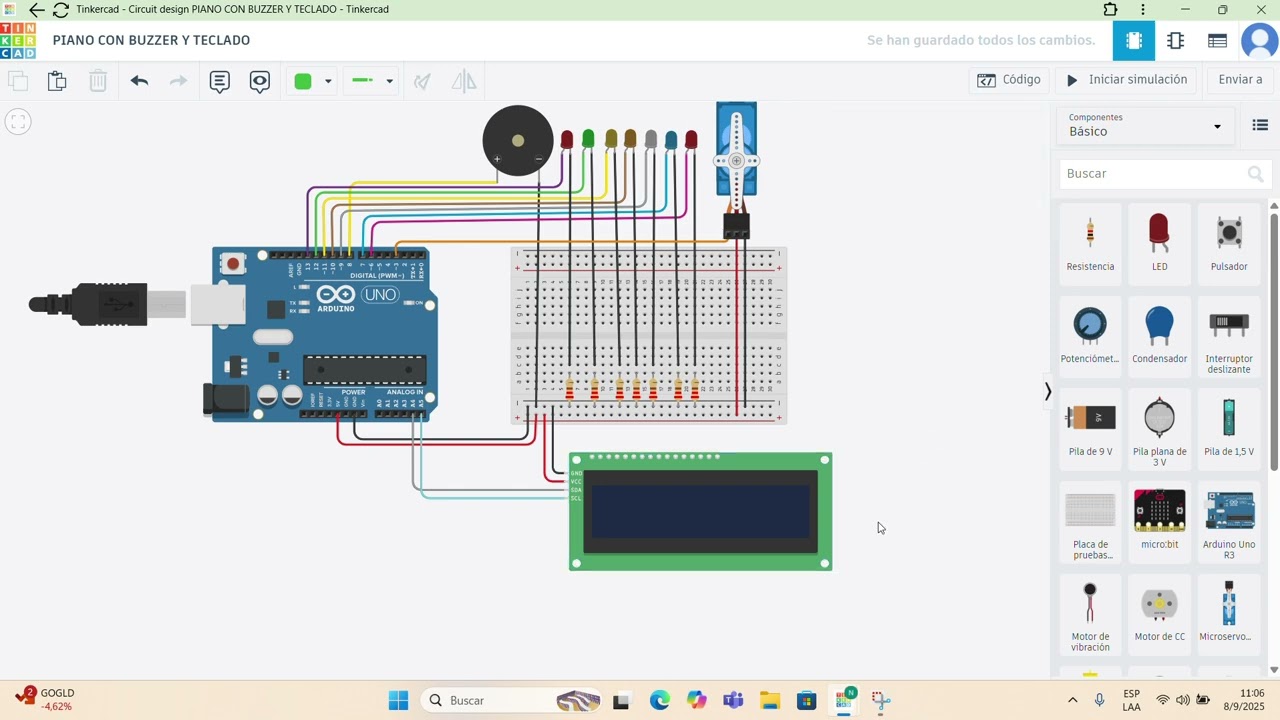
Task: Click the mirror flip icon
Action: click(x=464, y=81)
